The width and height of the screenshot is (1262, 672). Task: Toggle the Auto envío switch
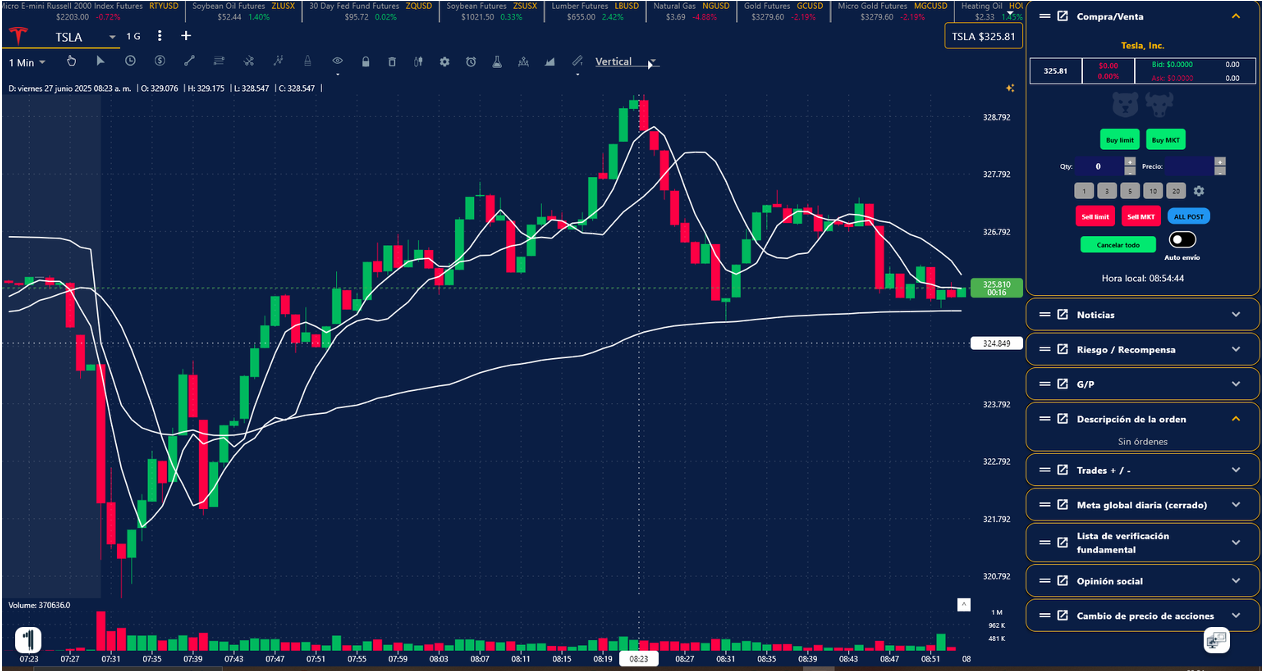pyautogui.click(x=1182, y=240)
